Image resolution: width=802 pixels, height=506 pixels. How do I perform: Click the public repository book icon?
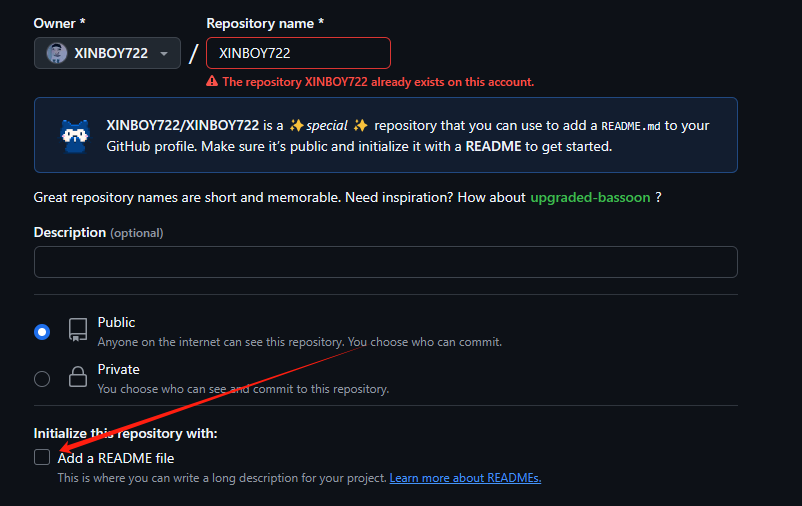(x=78, y=330)
